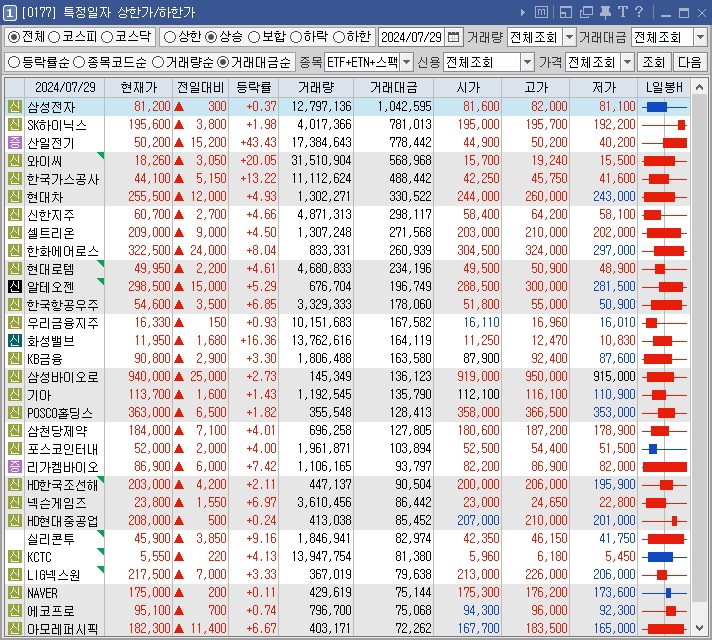
Task: Click the 저가 column header
Action: click(603, 87)
